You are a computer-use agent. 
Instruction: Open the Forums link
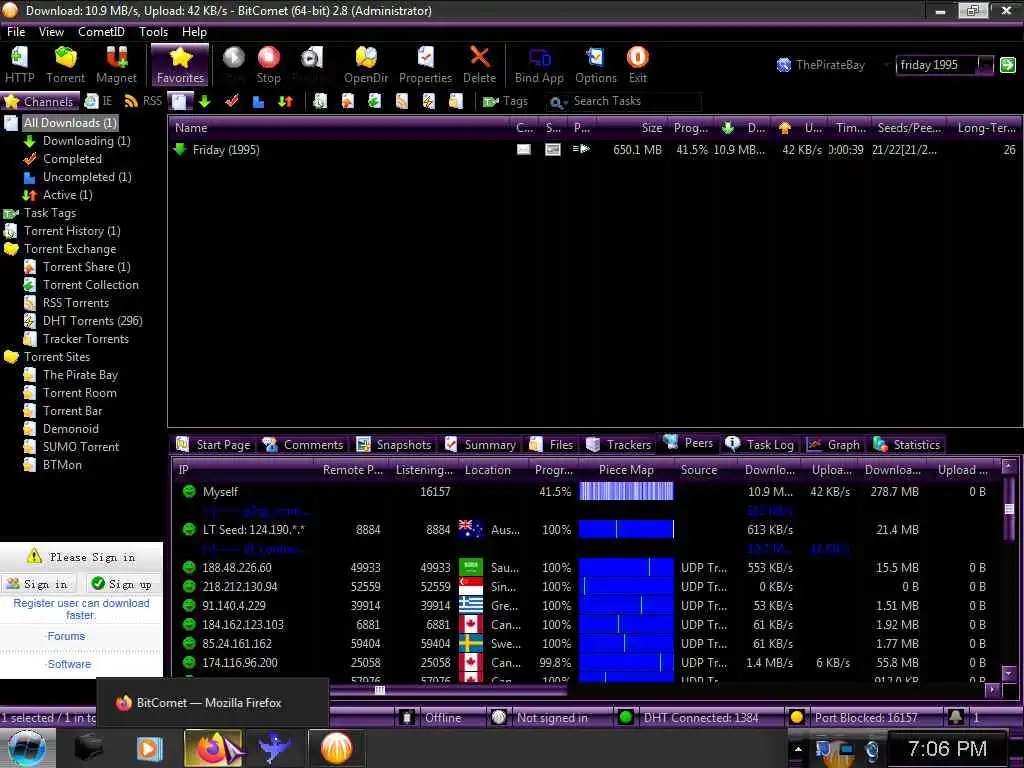(66, 636)
